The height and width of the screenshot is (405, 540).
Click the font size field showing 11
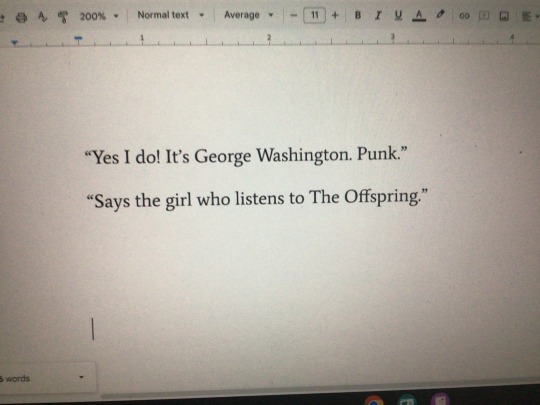pyautogui.click(x=314, y=15)
